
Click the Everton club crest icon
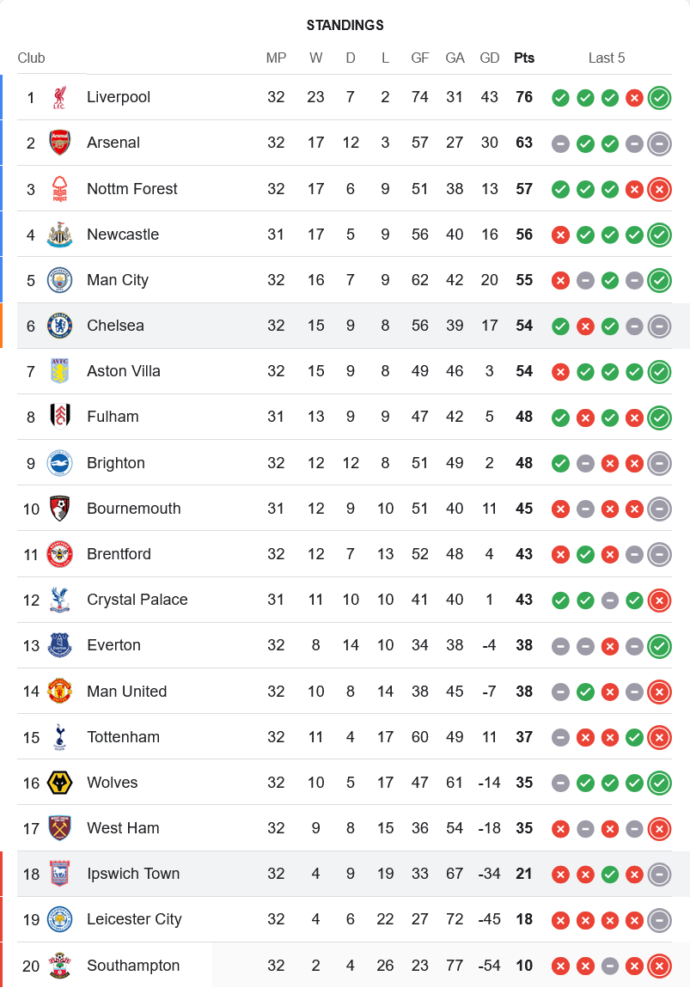point(60,645)
